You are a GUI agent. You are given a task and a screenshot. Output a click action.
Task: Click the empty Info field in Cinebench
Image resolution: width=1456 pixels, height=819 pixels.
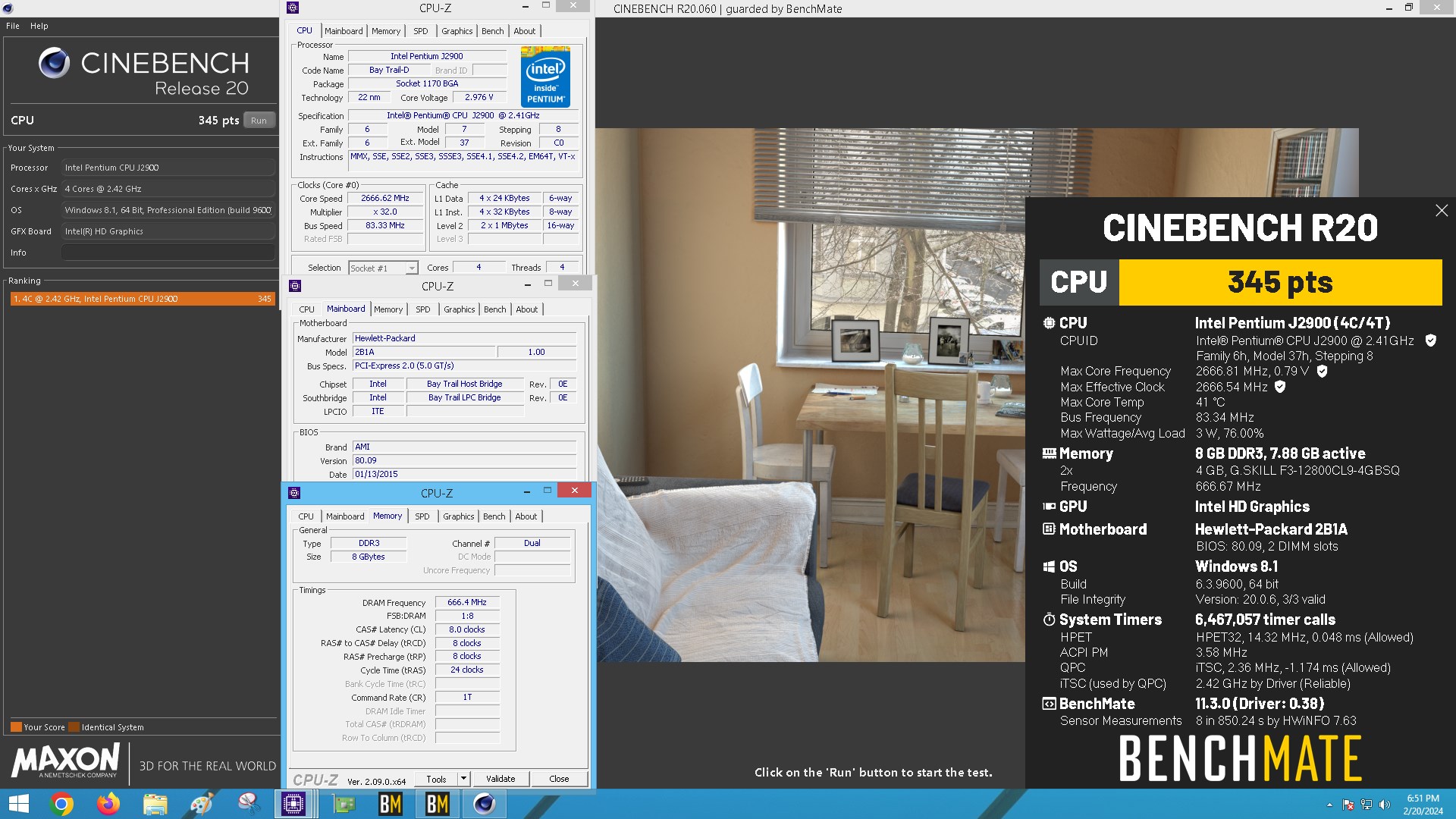tap(168, 253)
